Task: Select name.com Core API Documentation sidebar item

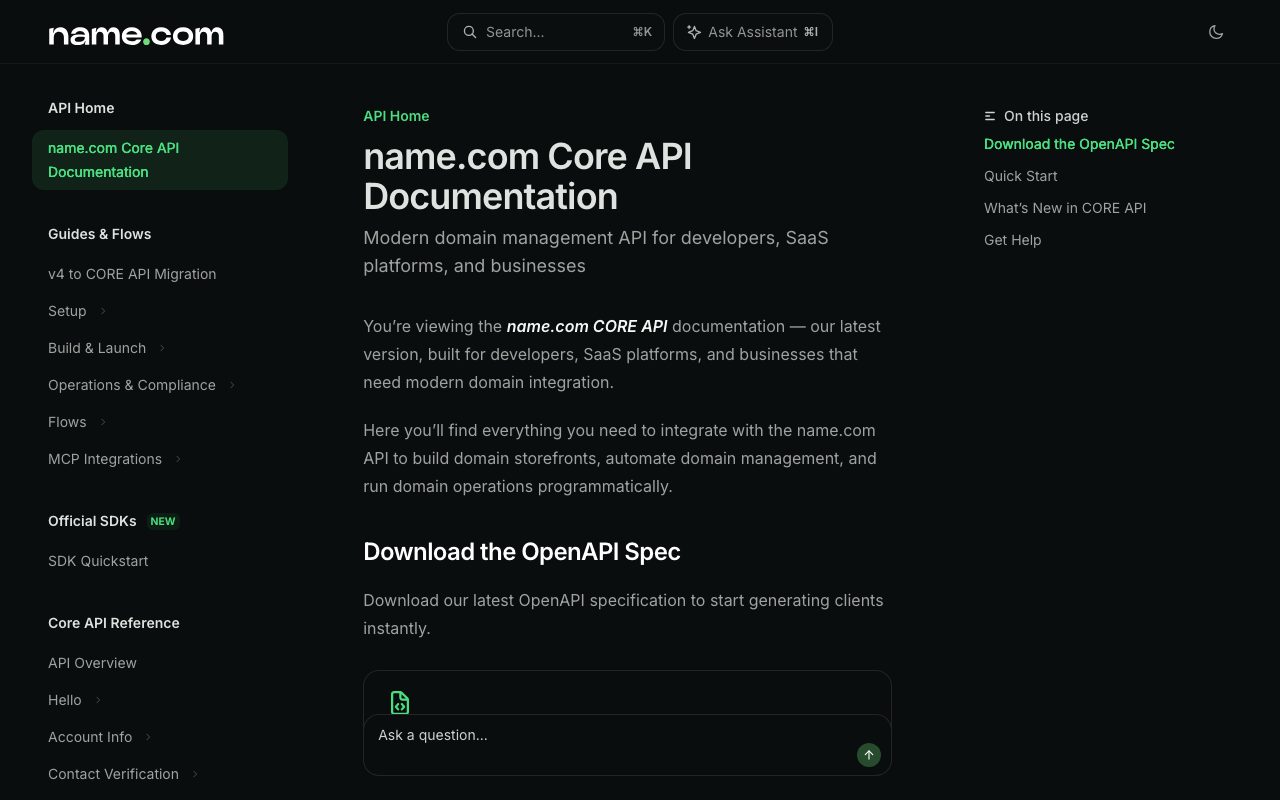Action: tap(160, 160)
